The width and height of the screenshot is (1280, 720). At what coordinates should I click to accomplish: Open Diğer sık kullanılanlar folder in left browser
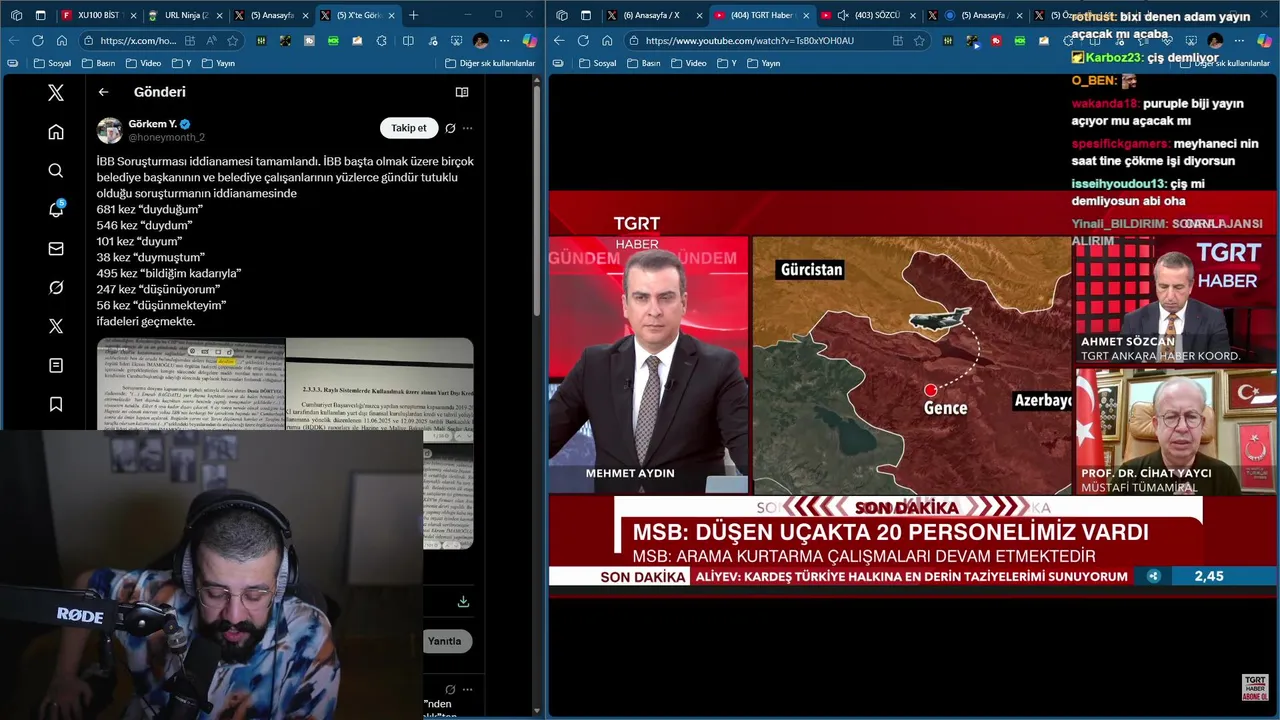point(490,63)
